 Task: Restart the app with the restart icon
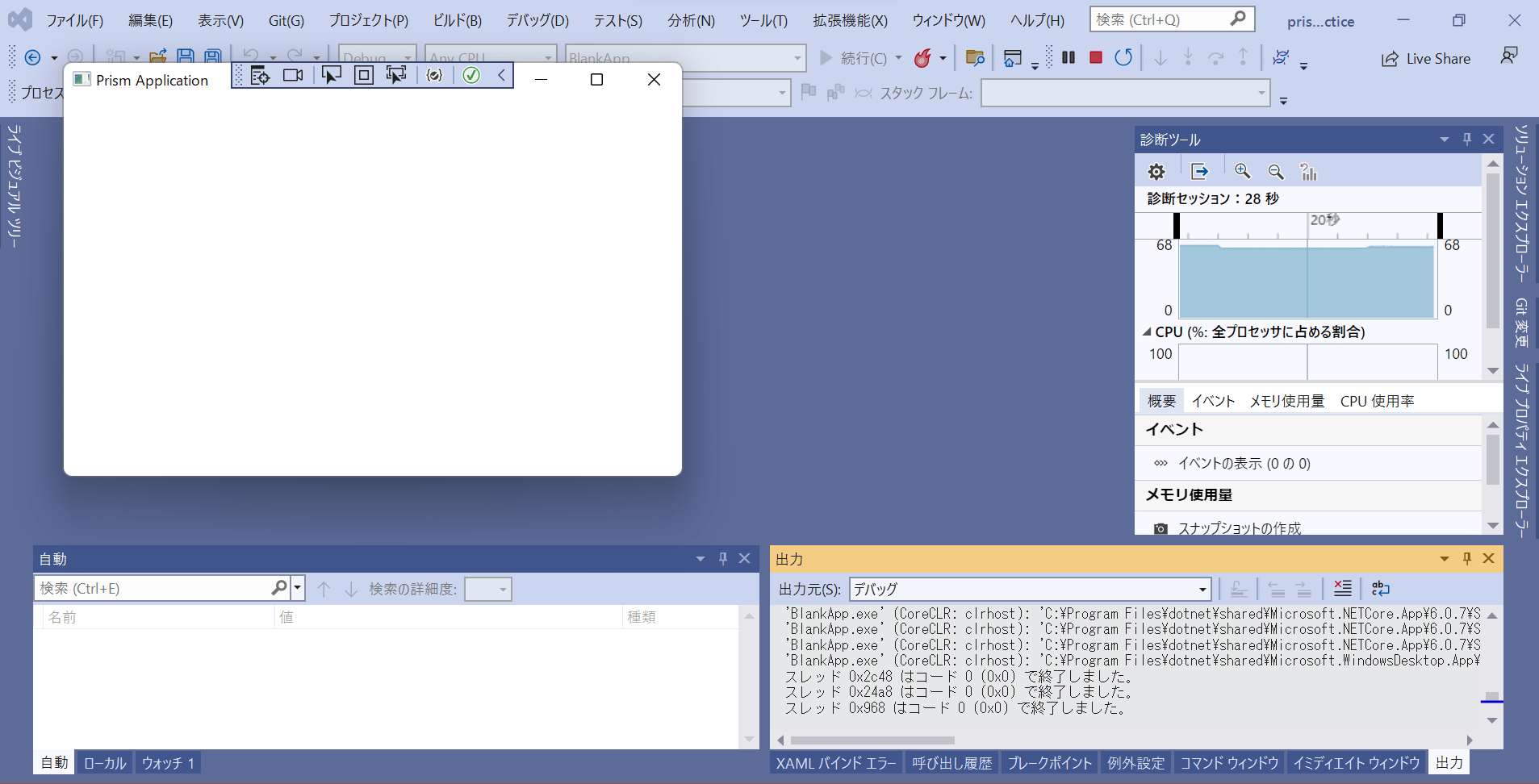pyautogui.click(x=1123, y=57)
